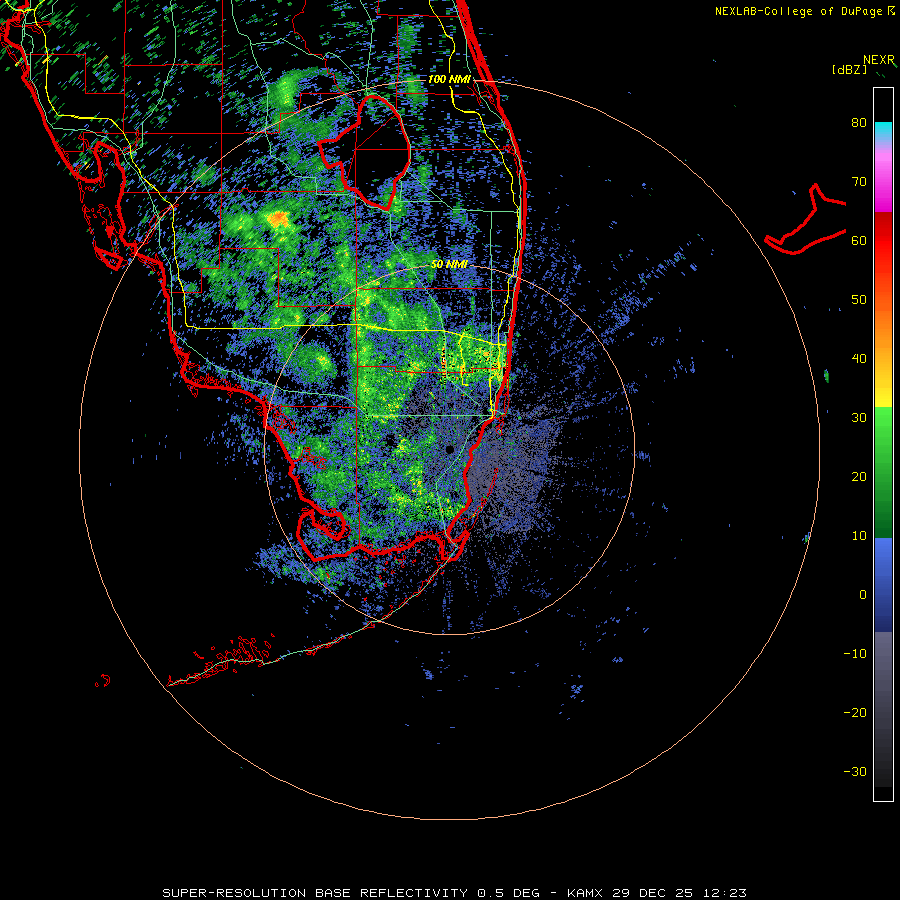Click the [dBZ] unit label
Viewport: 900px width, 900px height.
849,69
